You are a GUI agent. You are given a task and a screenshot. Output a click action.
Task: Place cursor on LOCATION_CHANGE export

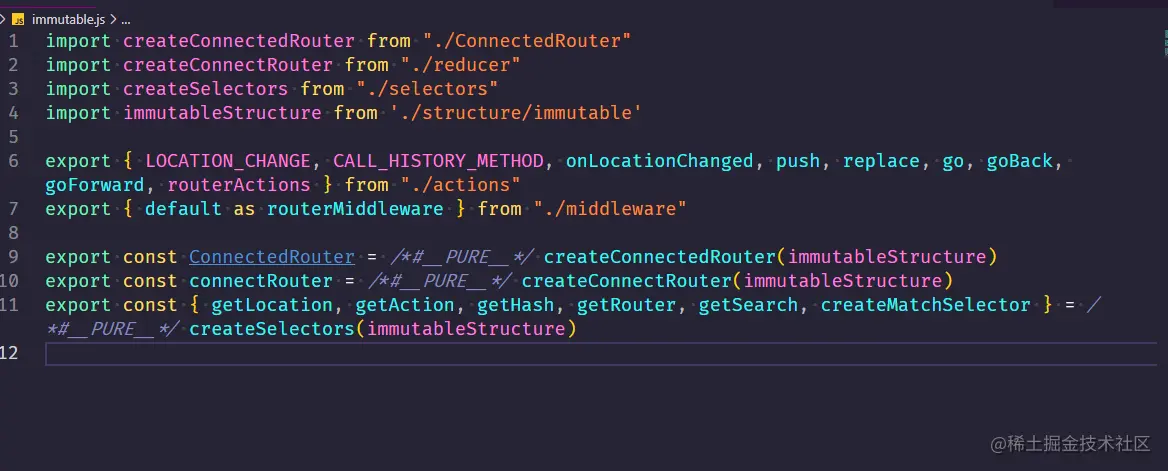pyautogui.click(x=228, y=161)
